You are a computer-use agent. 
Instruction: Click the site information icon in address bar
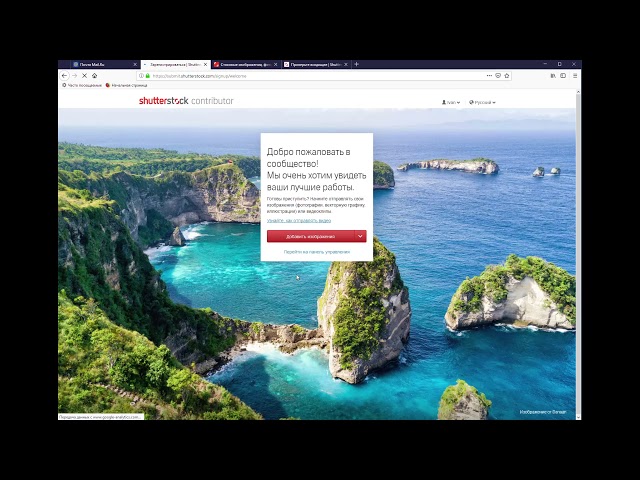click(141, 76)
